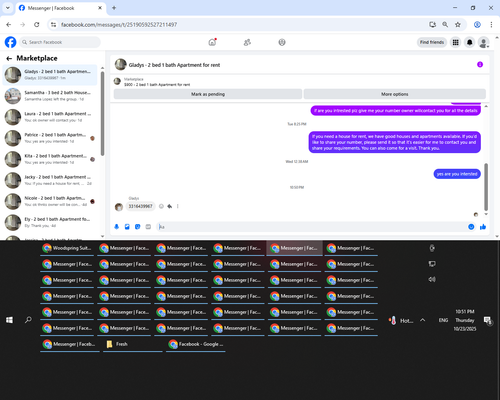
Task: Open the Windows notification center icon
Action: (x=488, y=321)
